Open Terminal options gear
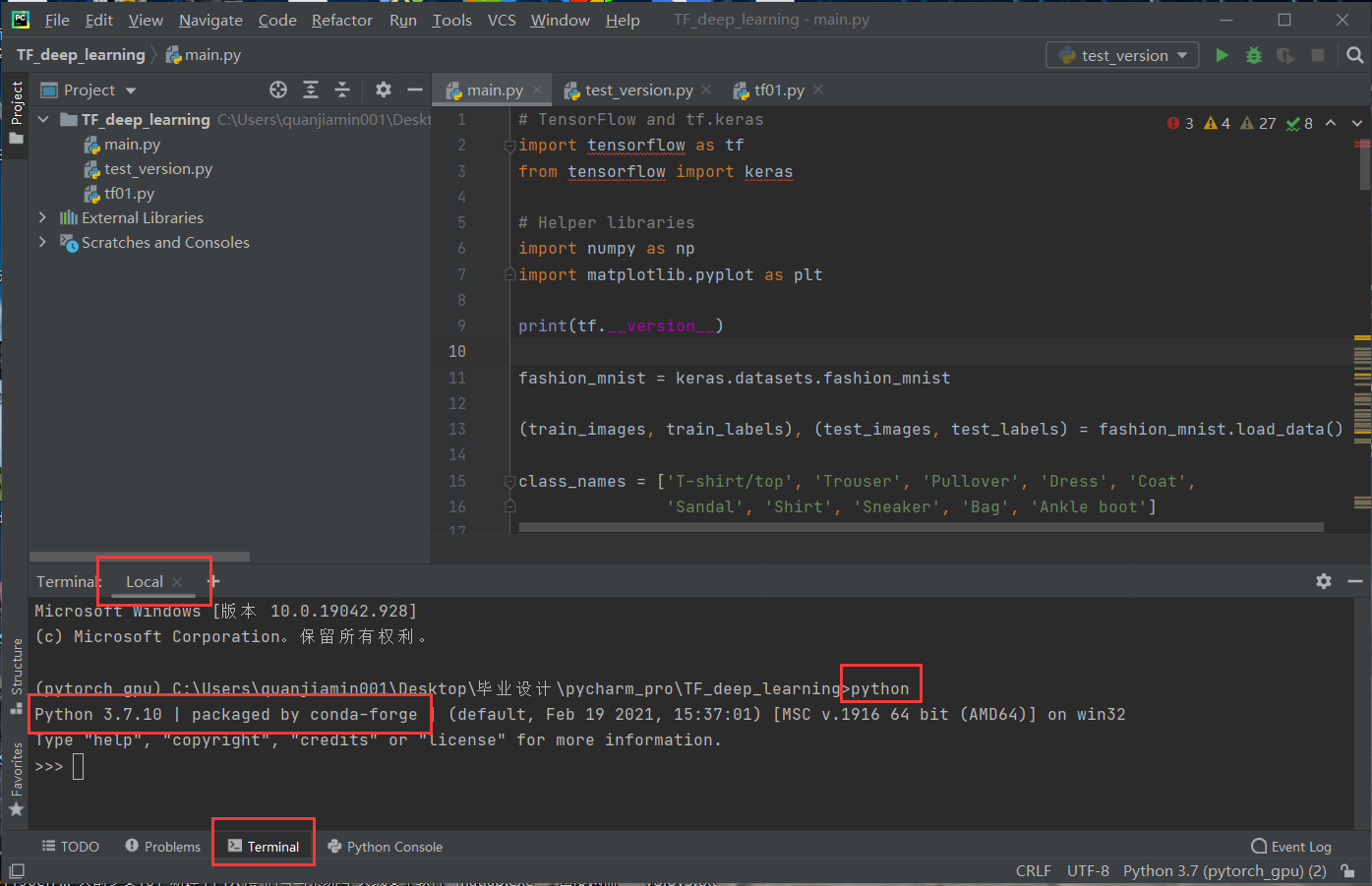1372x886 pixels. 1324,581
